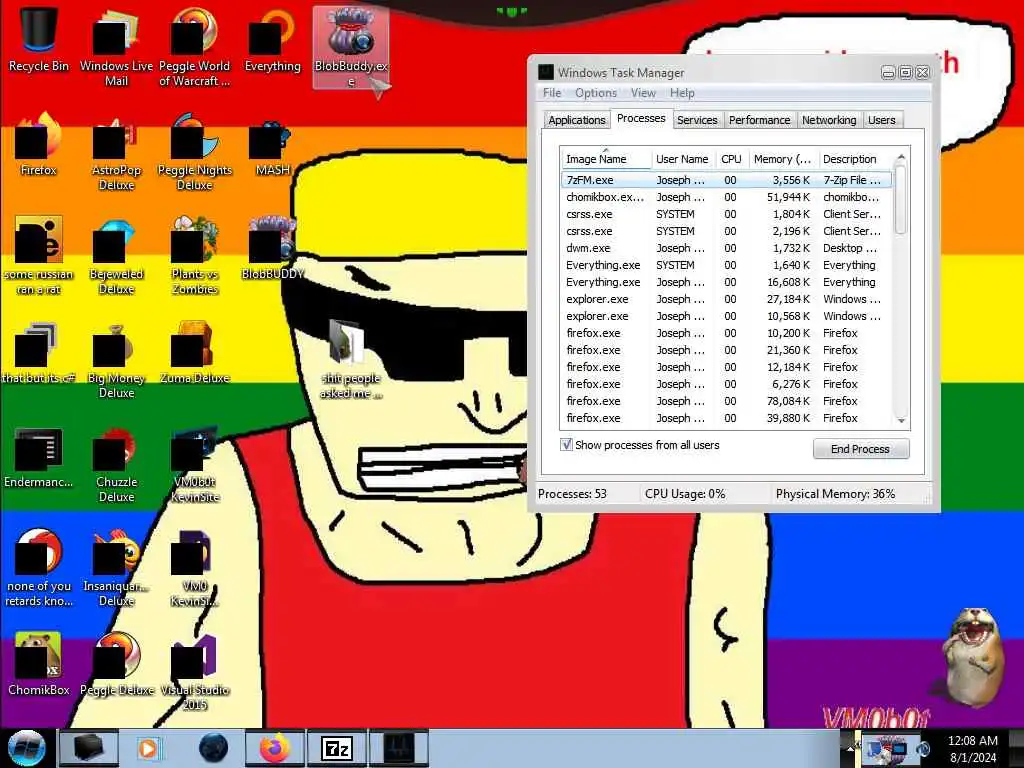1024x768 pixels.
Task: Open Task Manager's taskbar button
Action: (399, 748)
